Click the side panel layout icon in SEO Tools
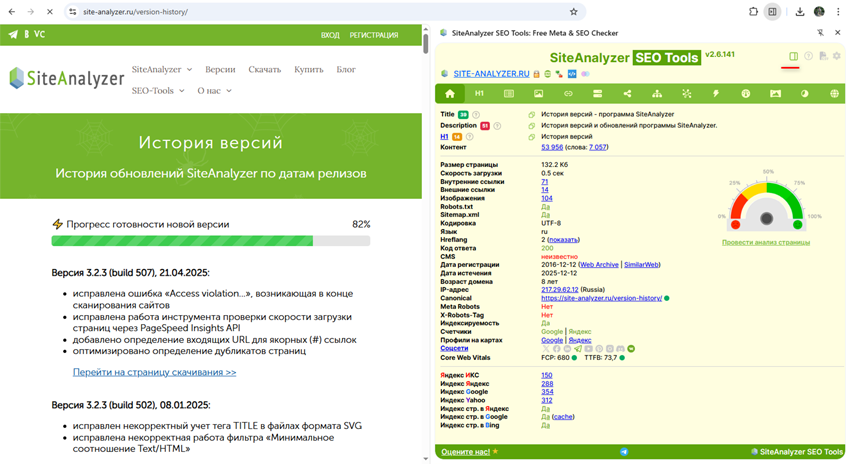850x464 pixels. [794, 56]
